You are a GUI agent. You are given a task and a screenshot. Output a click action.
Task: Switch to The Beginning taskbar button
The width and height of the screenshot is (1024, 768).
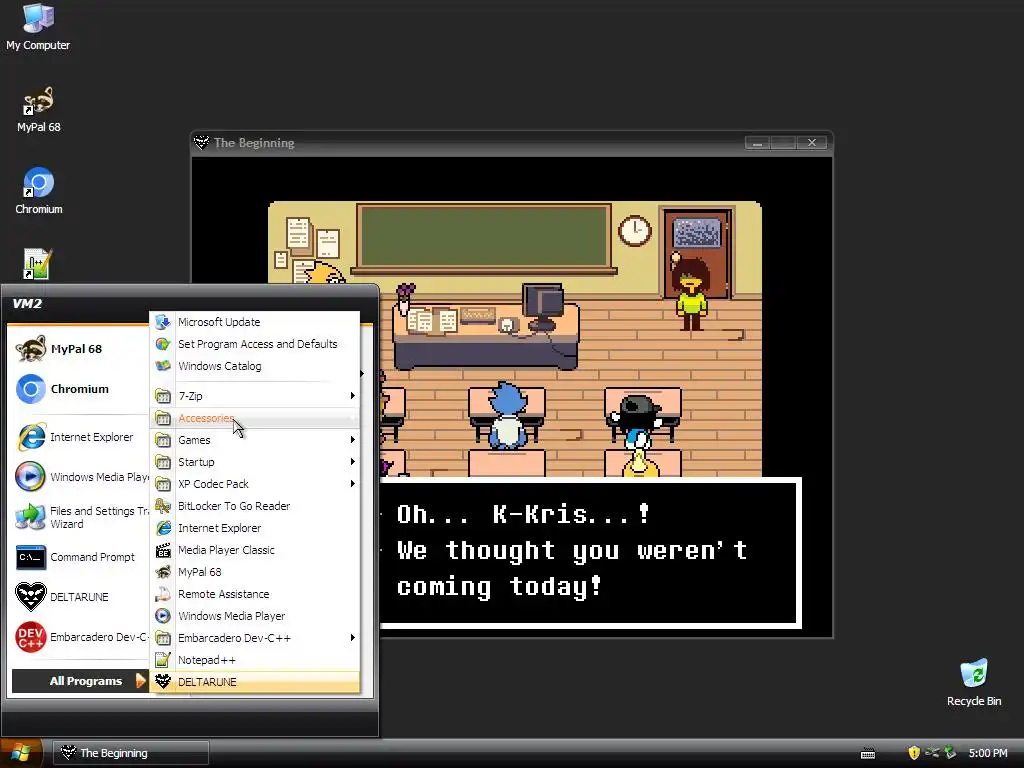(131, 753)
